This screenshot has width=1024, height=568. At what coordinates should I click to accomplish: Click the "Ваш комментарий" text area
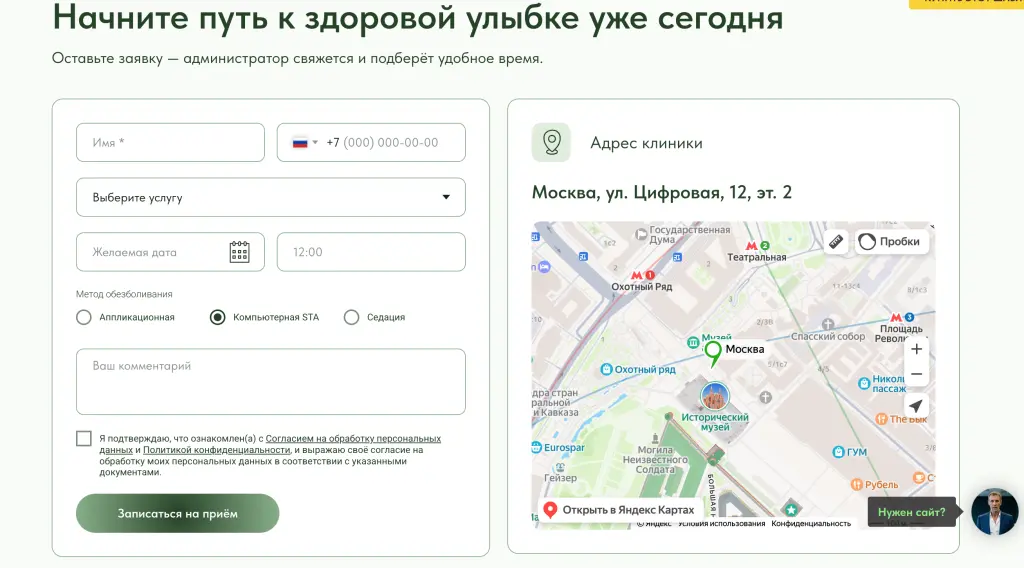pos(270,381)
